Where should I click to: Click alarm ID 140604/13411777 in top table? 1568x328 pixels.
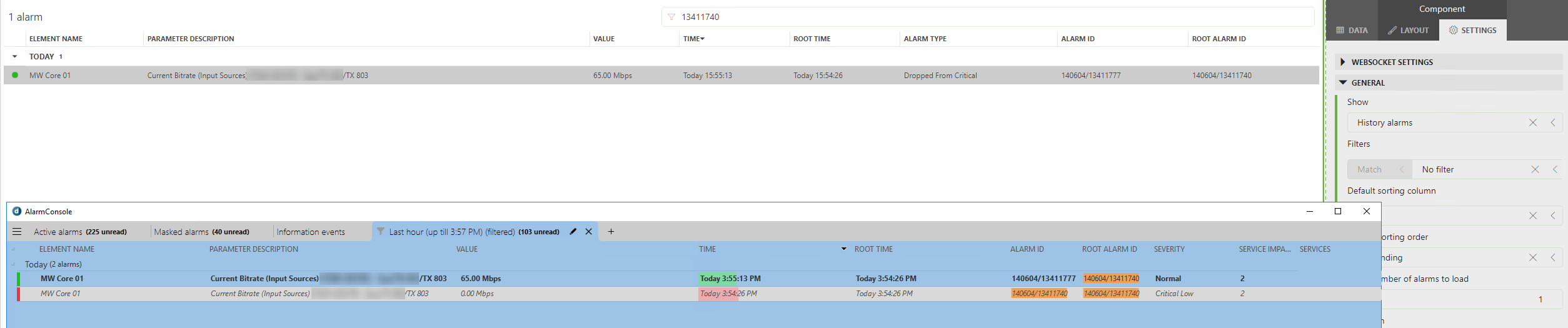1090,76
